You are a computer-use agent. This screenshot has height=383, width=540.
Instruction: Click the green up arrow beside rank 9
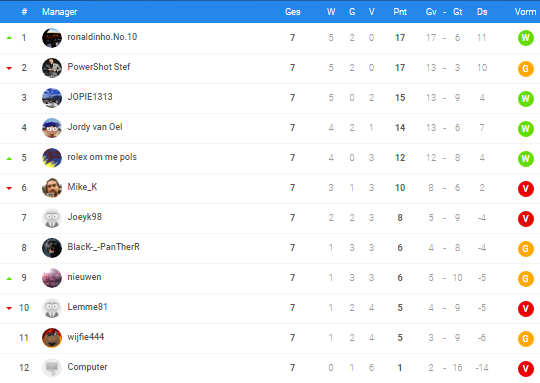point(9,278)
